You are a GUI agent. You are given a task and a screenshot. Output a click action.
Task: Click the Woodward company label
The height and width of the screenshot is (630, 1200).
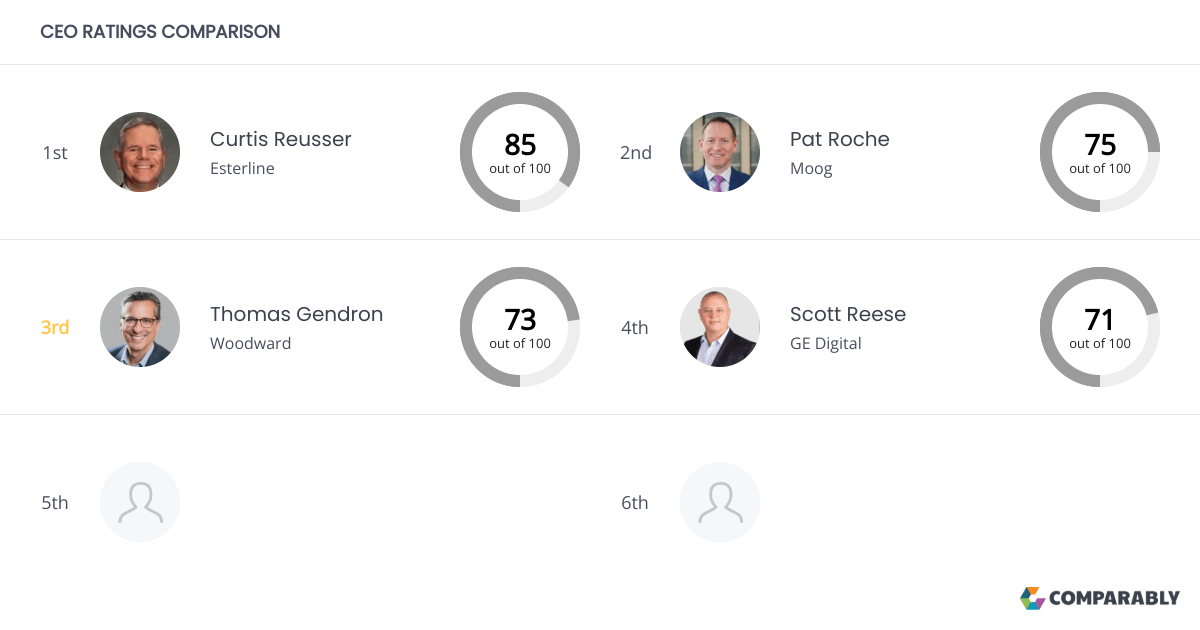pos(251,343)
